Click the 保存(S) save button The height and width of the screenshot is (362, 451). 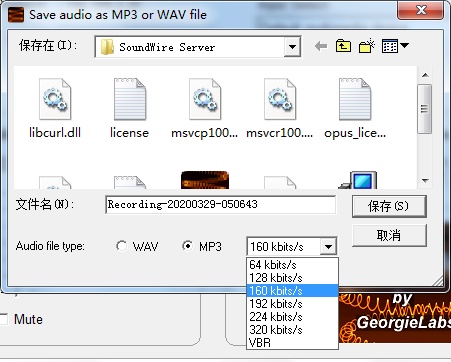(389, 206)
